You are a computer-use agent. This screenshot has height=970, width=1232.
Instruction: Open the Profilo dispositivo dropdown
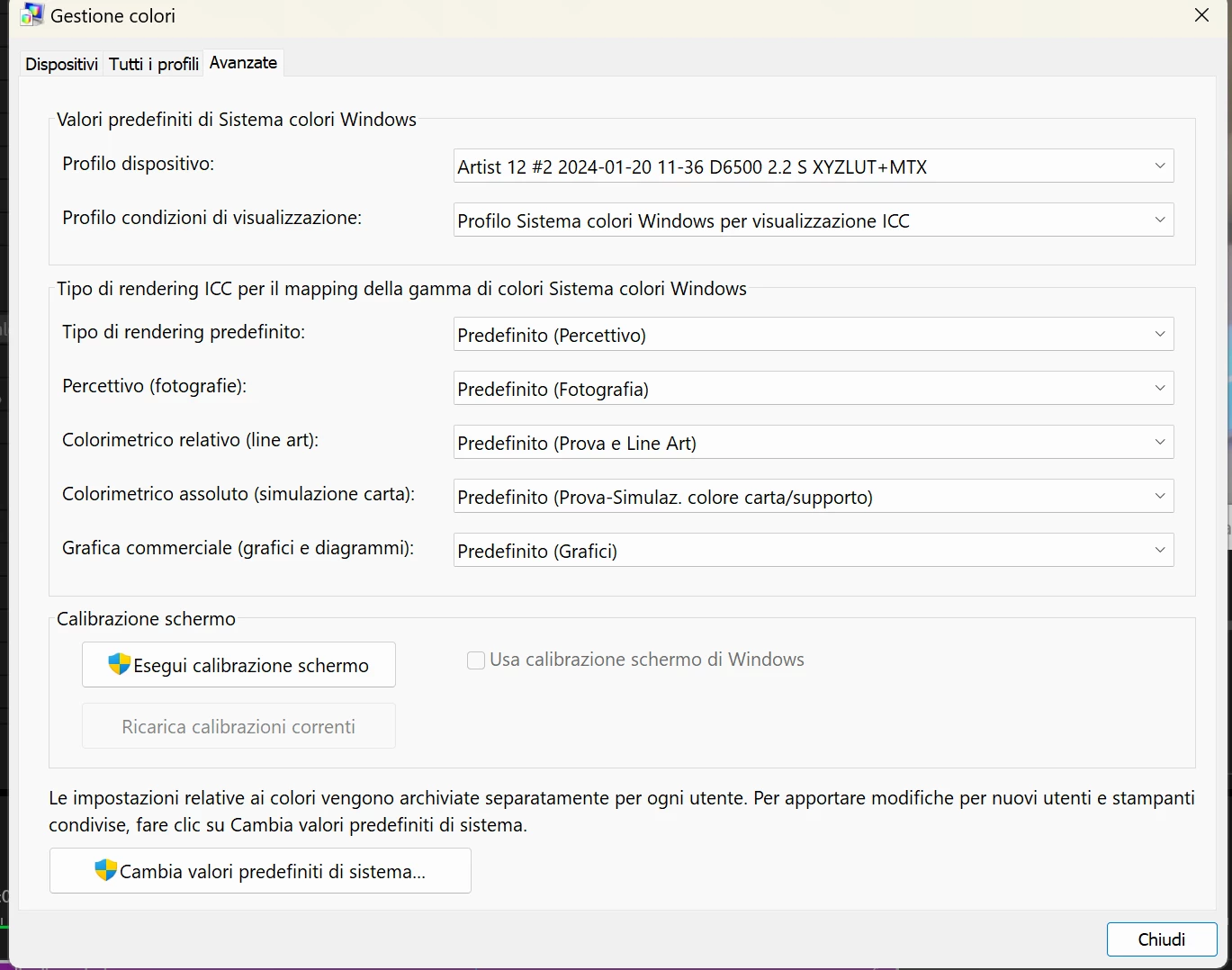point(814,166)
